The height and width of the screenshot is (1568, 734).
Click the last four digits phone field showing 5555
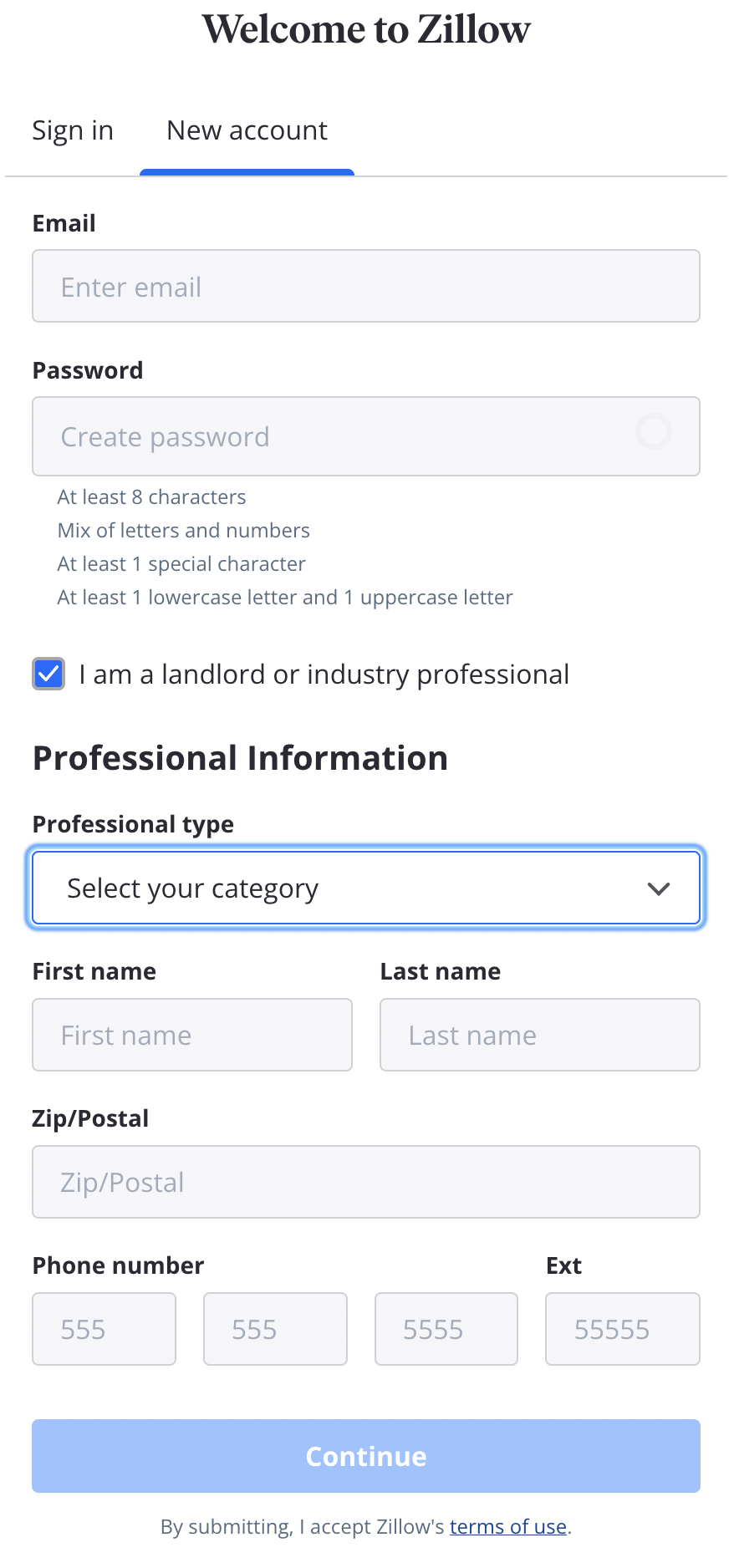pyautogui.click(x=446, y=1329)
